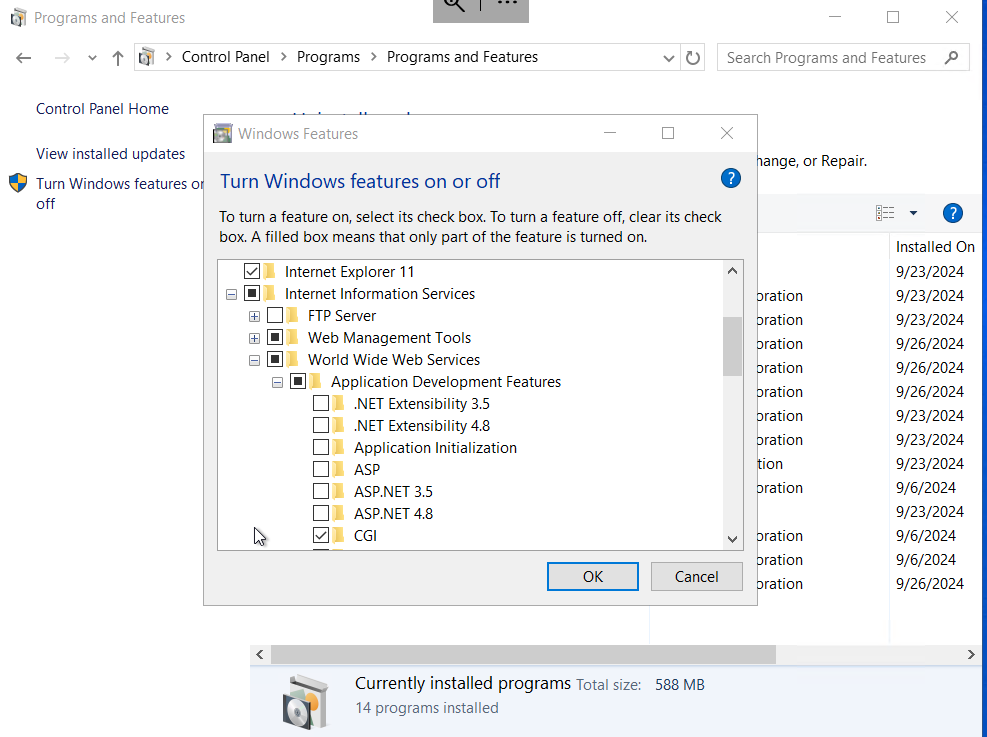Select the Application Initialization tree item

435,447
